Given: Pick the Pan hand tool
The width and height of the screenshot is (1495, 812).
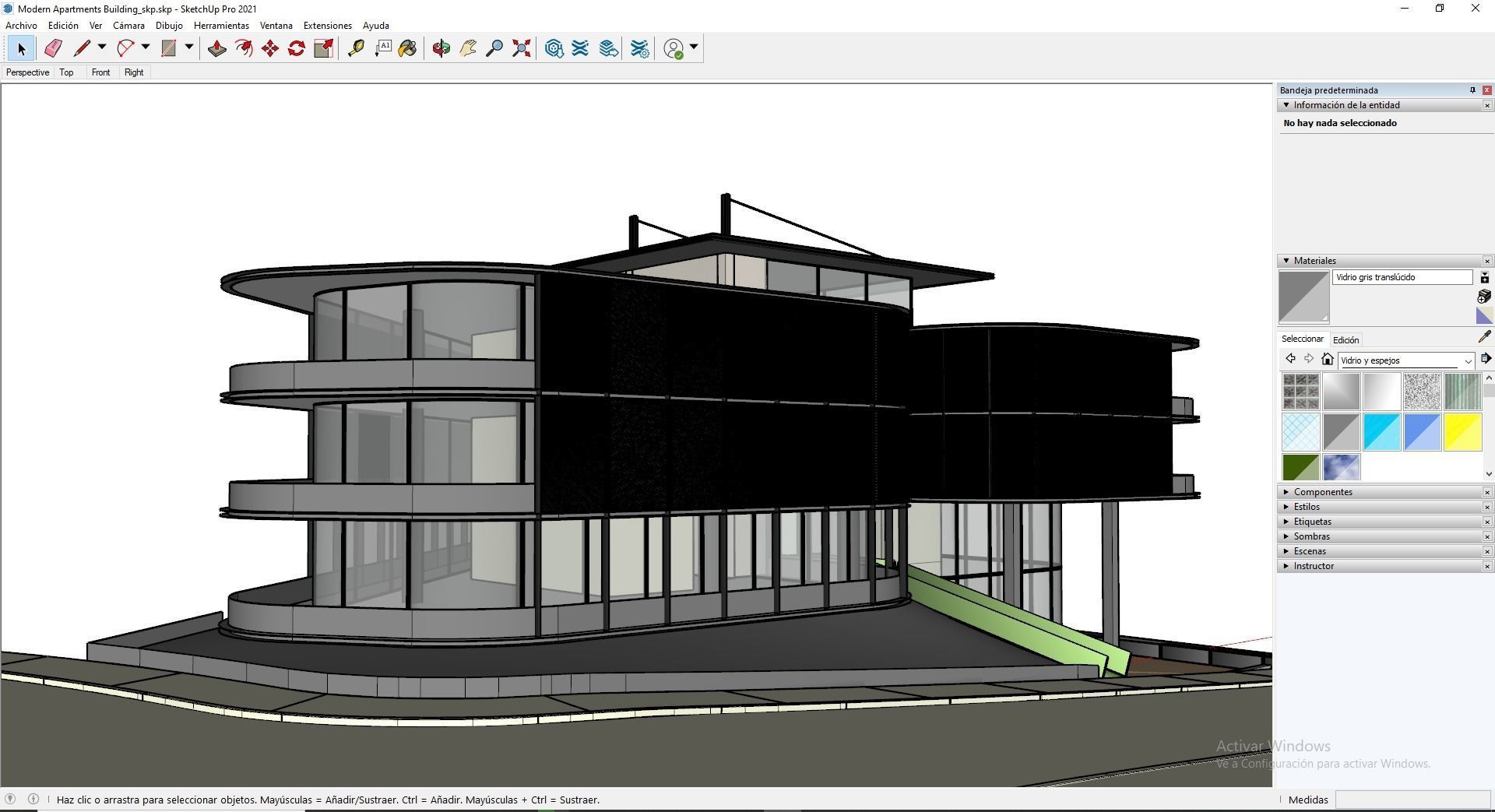Looking at the screenshot, I should (x=468, y=48).
